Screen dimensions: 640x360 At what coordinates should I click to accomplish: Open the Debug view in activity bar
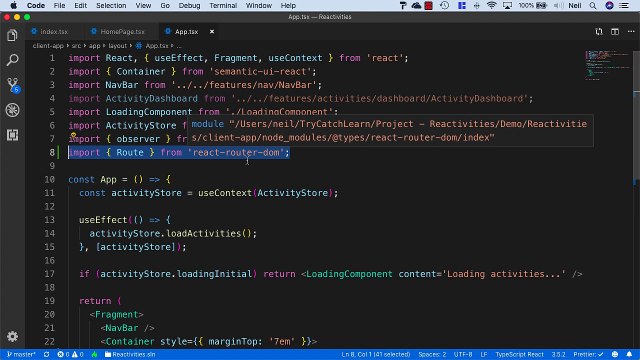pyautogui.click(x=12, y=110)
